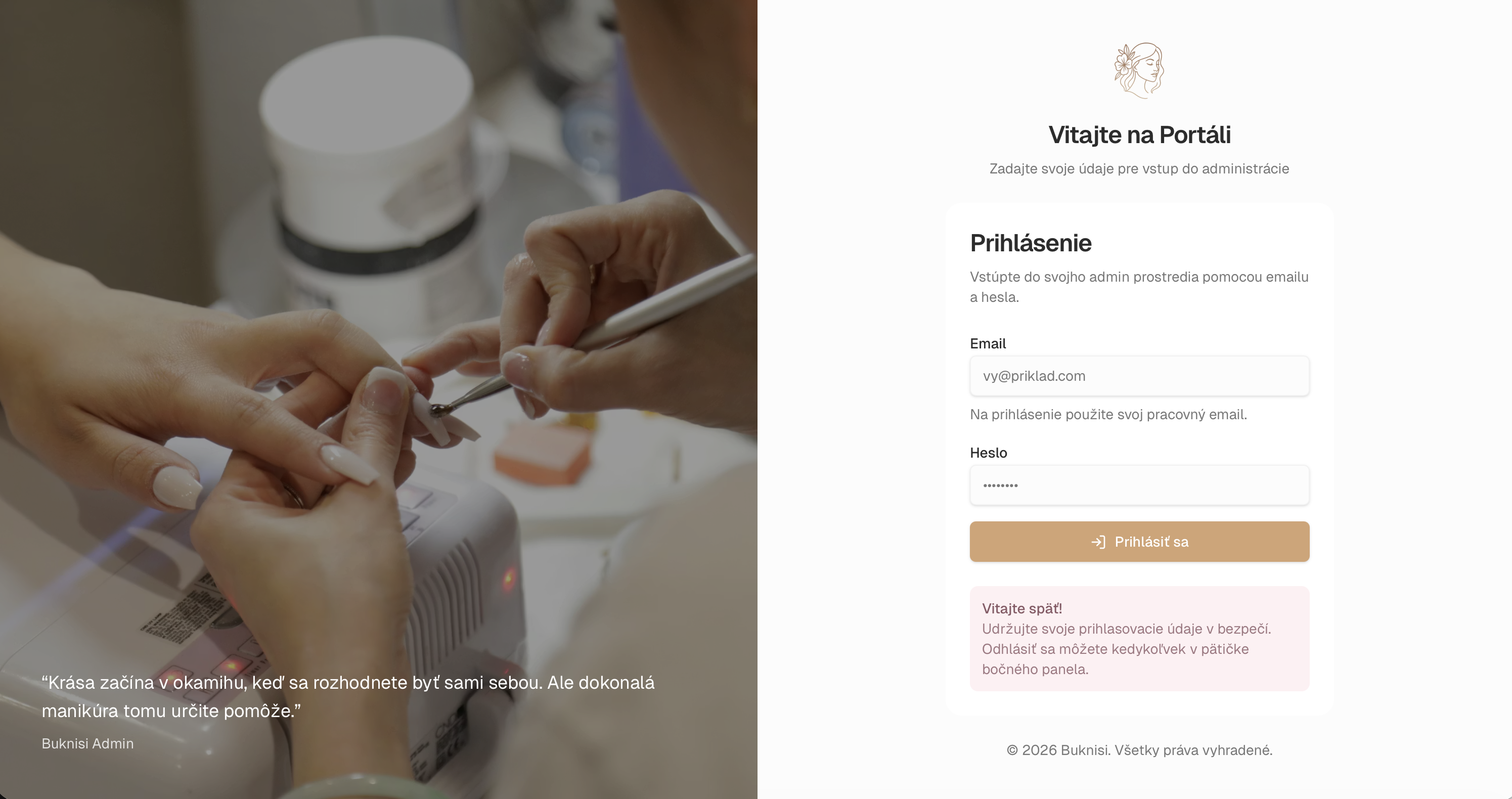Click the Heslo field label
The image size is (1512, 799).
989,453
